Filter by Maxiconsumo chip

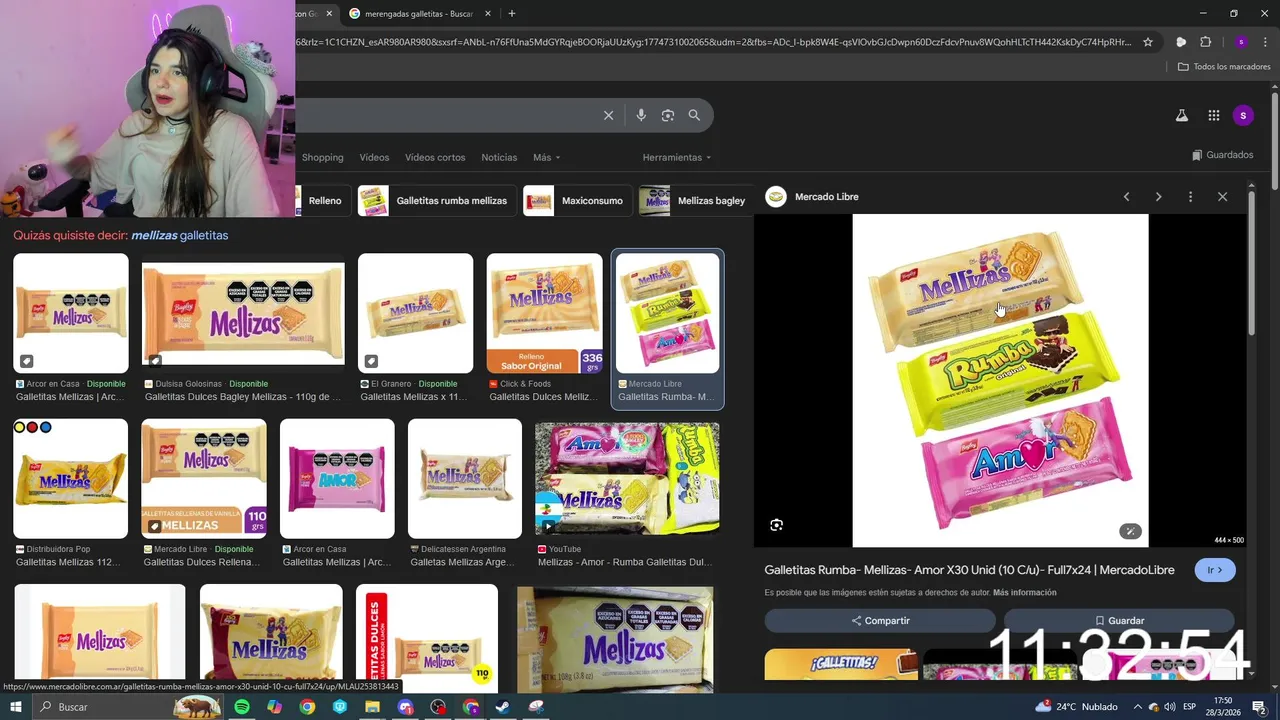point(578,200)
